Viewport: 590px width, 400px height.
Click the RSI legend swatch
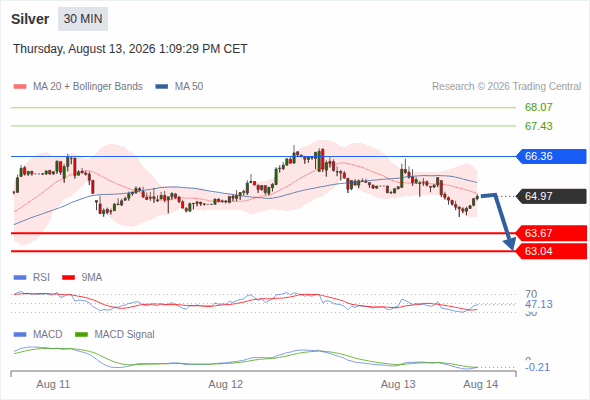tap(20, 278)
